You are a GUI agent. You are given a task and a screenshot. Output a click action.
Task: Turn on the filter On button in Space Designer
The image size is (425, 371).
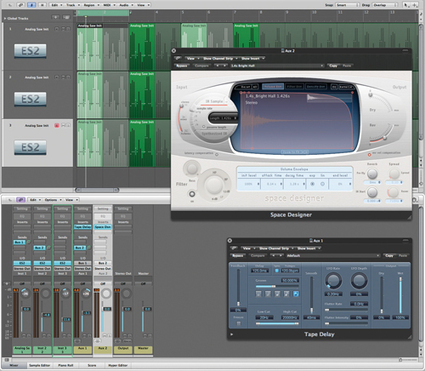click(x=192, y=194)
